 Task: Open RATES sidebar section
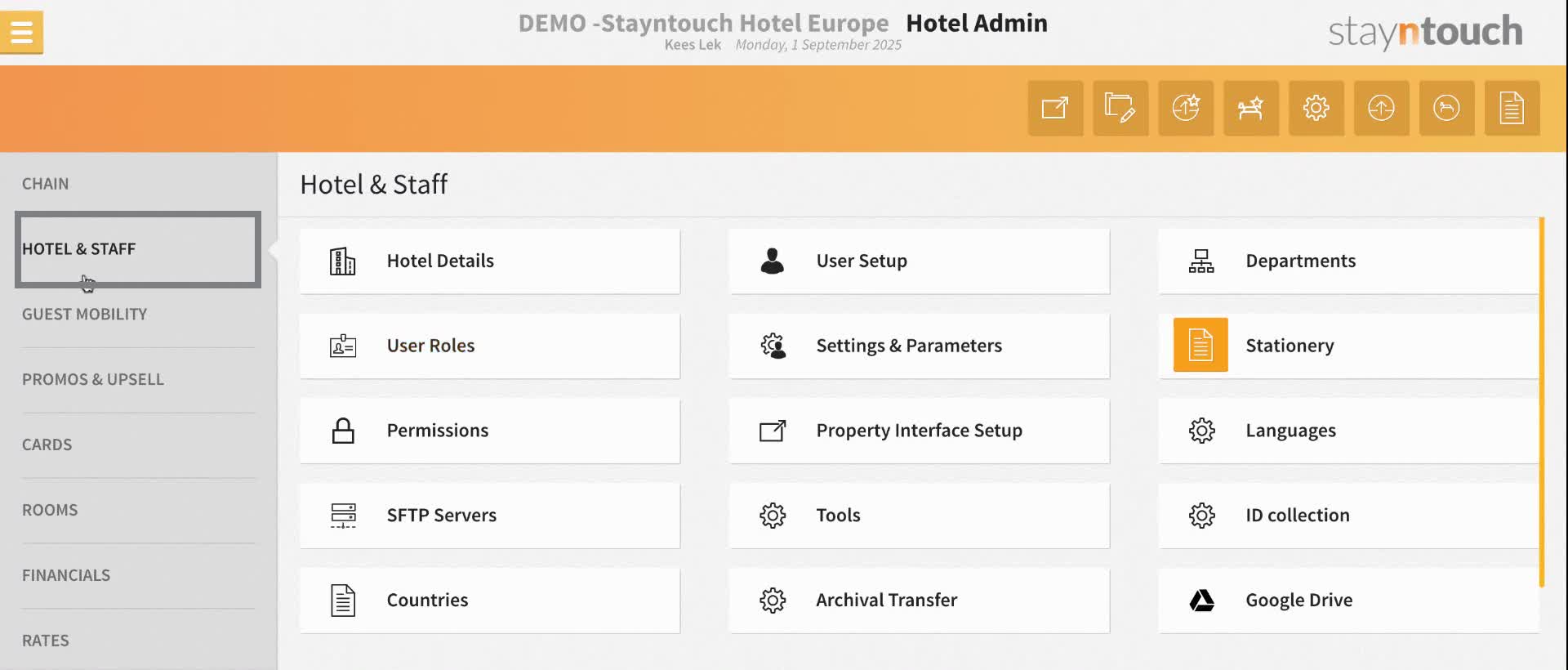point(46,641)
